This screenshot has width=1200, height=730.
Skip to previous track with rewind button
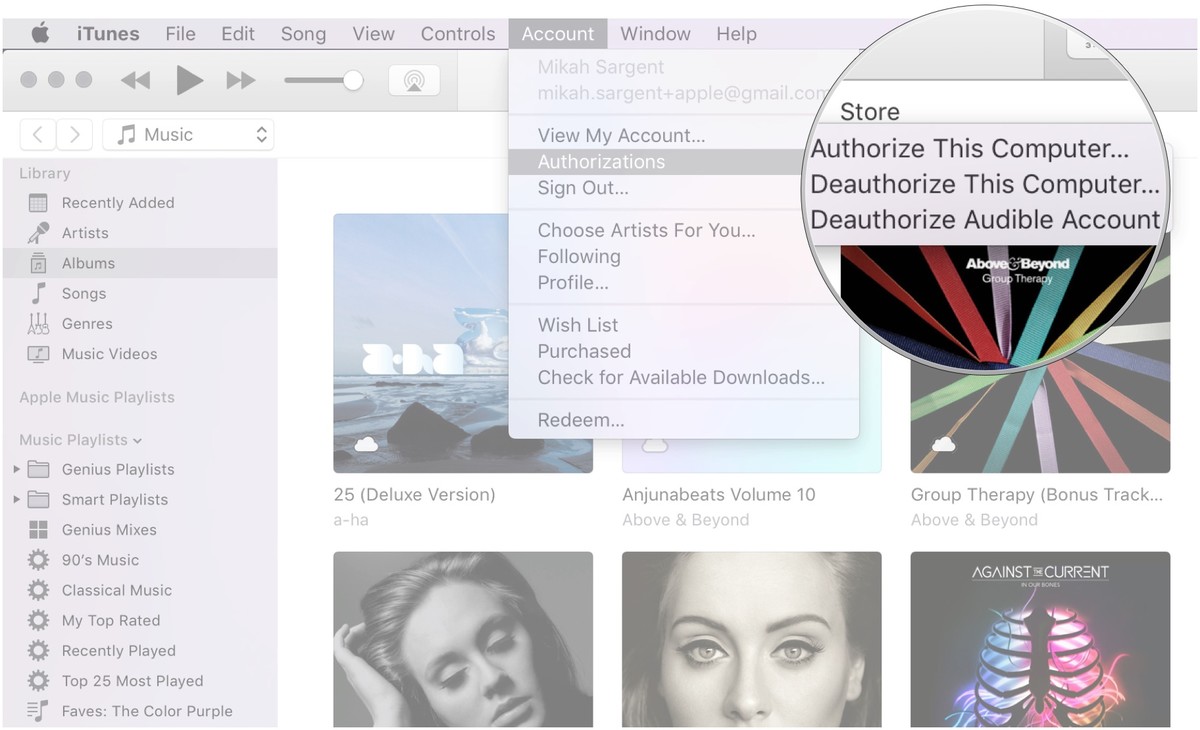tap(135, 80)
